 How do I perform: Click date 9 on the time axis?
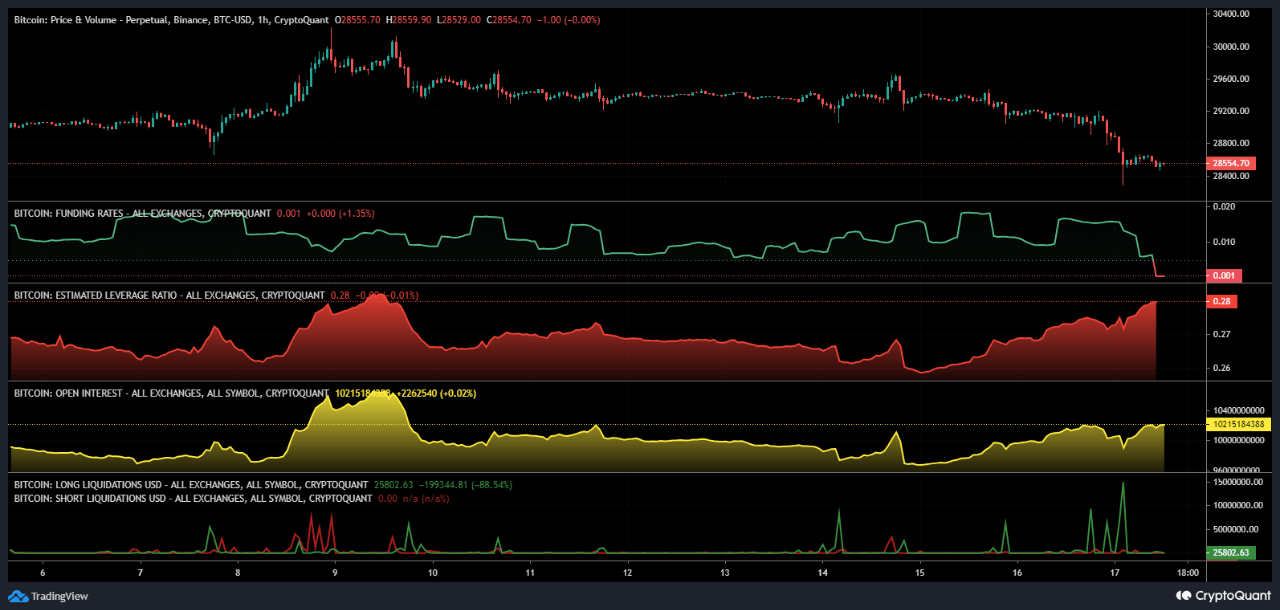click(335, 573)
